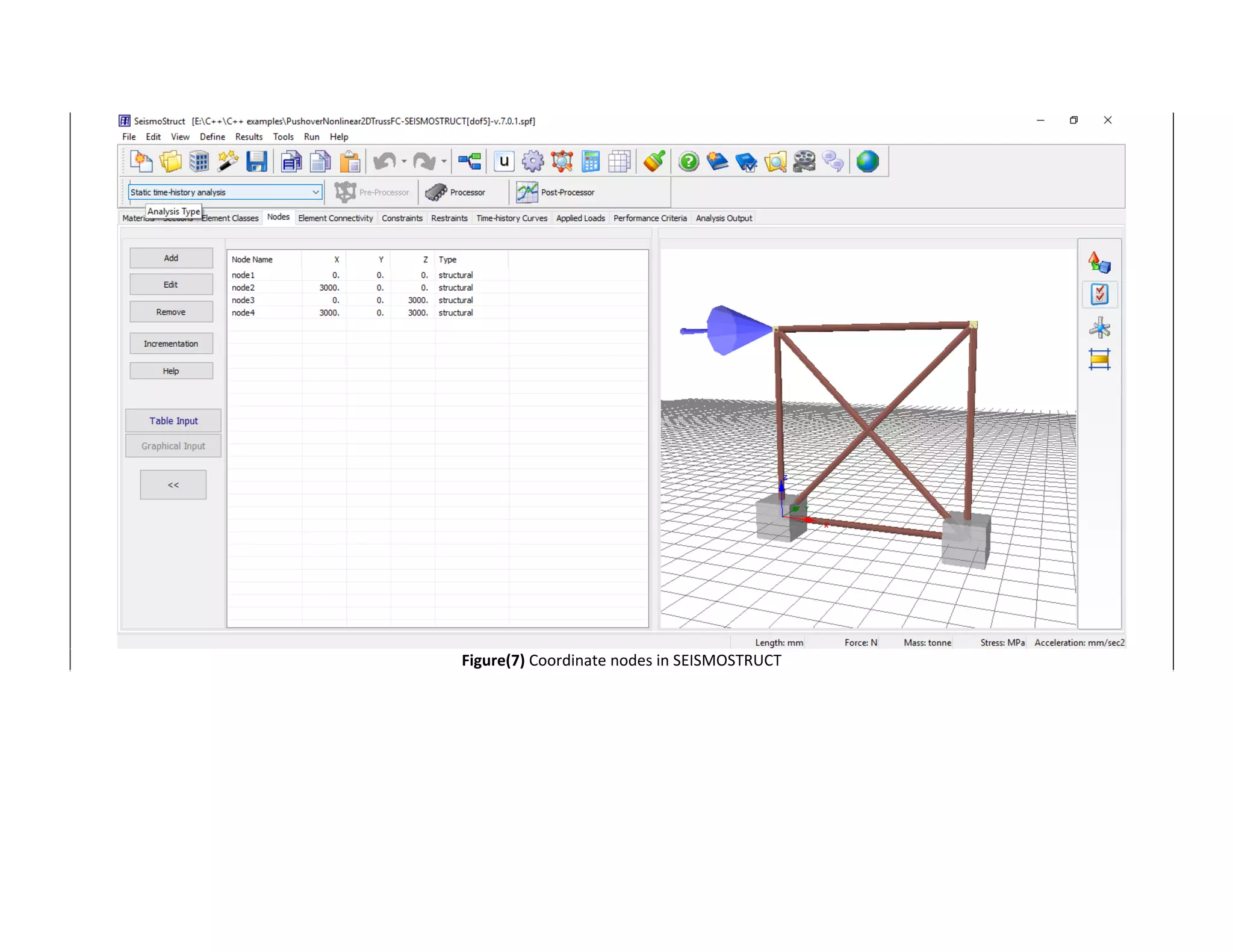Click the globe icon in toolbar

click(x=868, y=161)
